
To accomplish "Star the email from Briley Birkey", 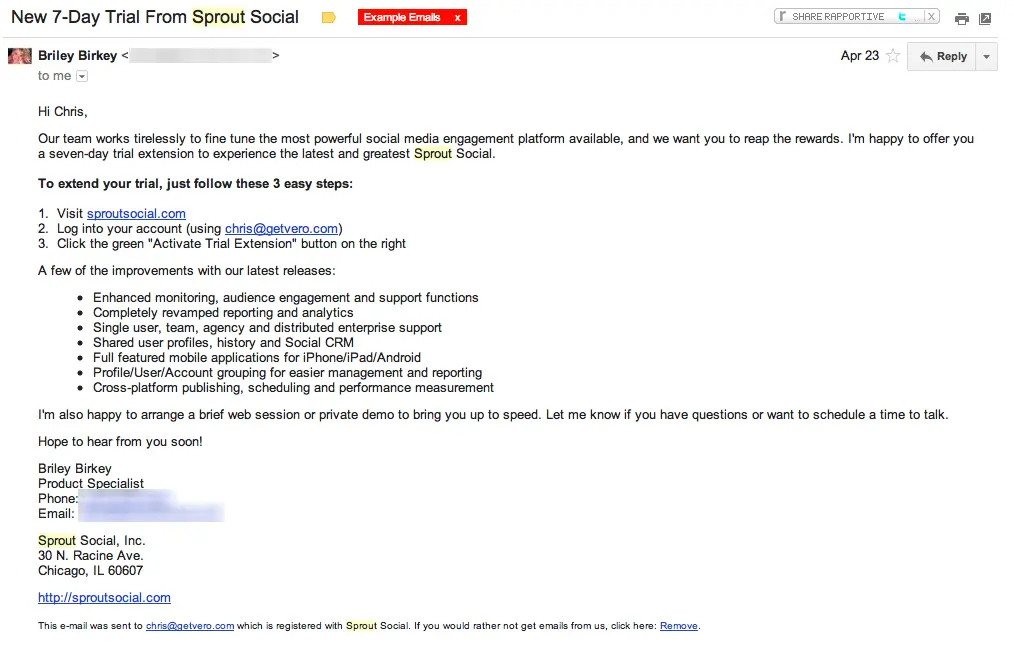I will tap(893, 56).
